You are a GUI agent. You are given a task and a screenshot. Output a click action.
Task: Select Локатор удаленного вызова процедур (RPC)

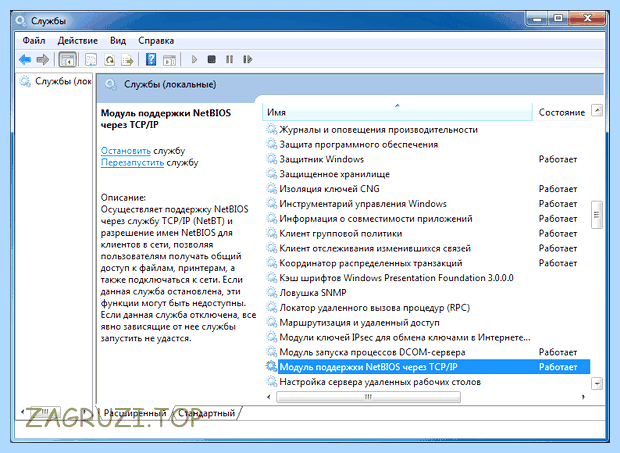tap(374, 308)
